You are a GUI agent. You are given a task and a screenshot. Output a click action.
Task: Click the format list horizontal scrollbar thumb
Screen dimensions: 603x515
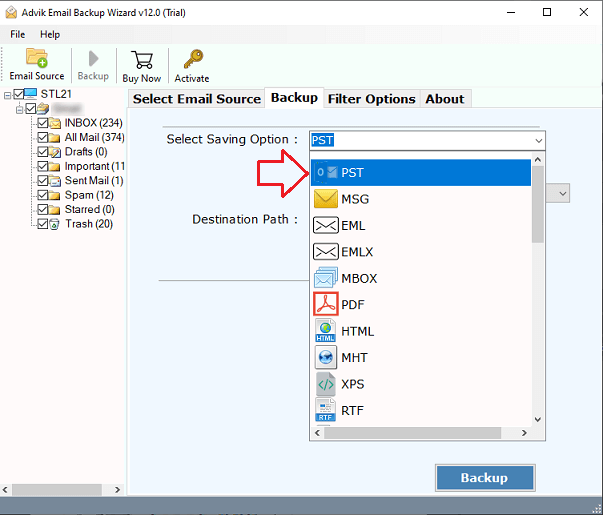click(x=412, y=433)
